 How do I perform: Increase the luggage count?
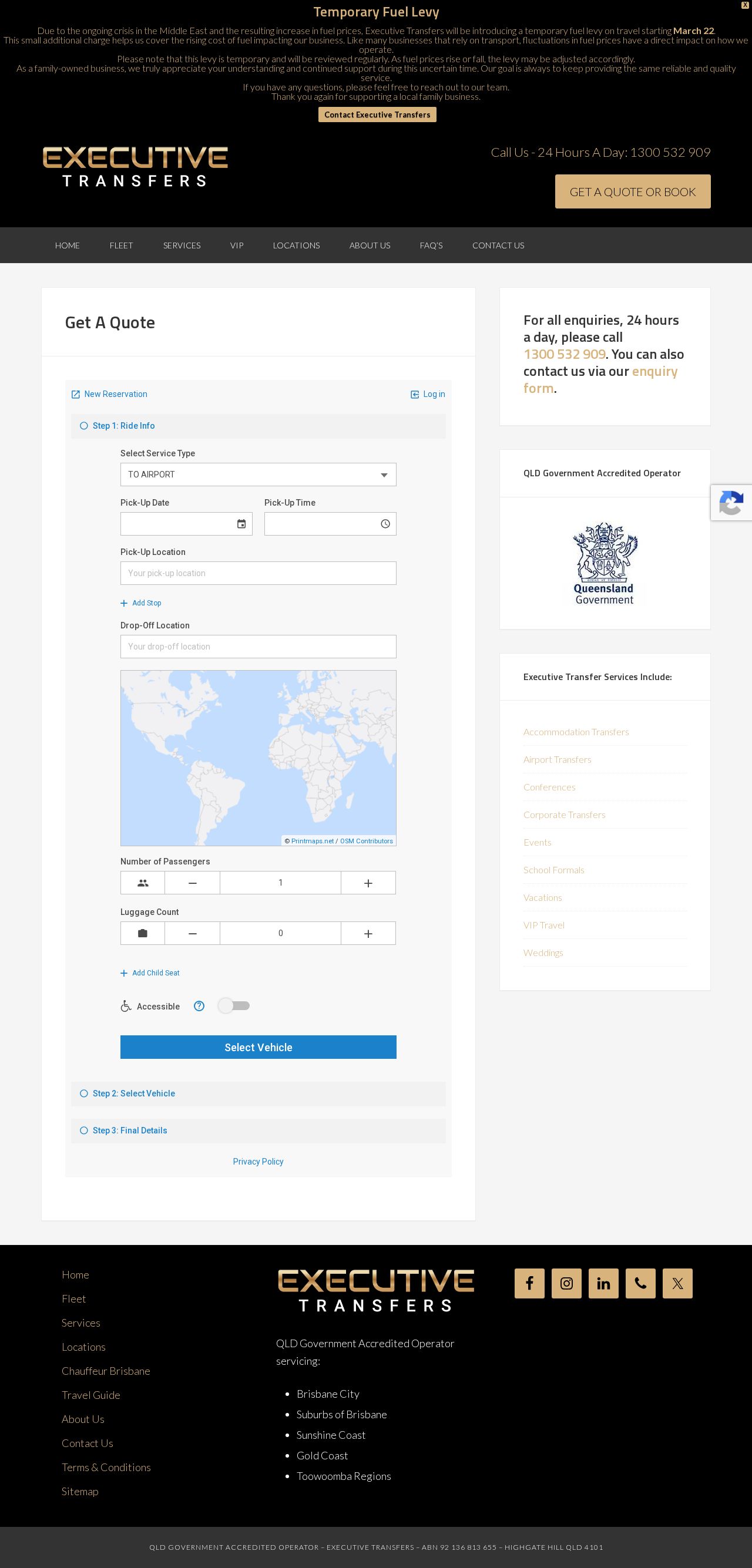[368, 933]
